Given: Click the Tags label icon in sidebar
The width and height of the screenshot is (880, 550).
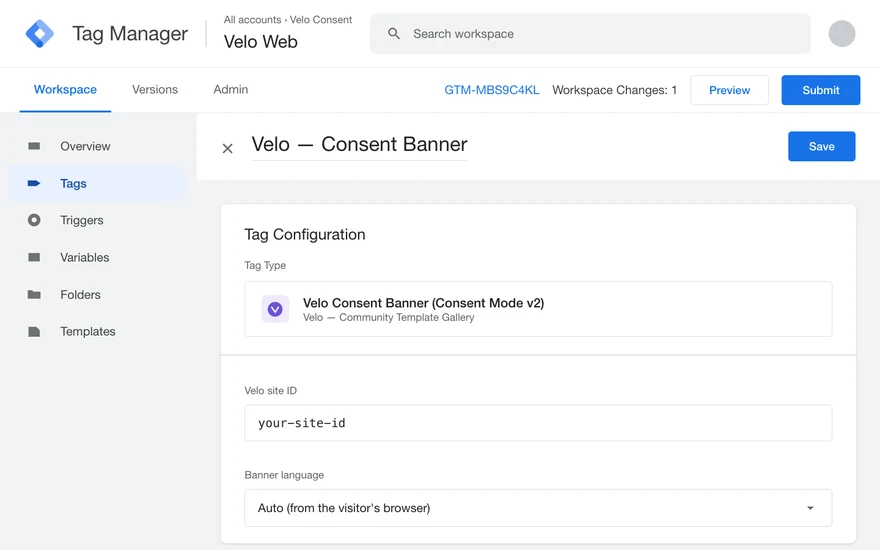Looking at the screenshot, I should [x=34, y=184].
